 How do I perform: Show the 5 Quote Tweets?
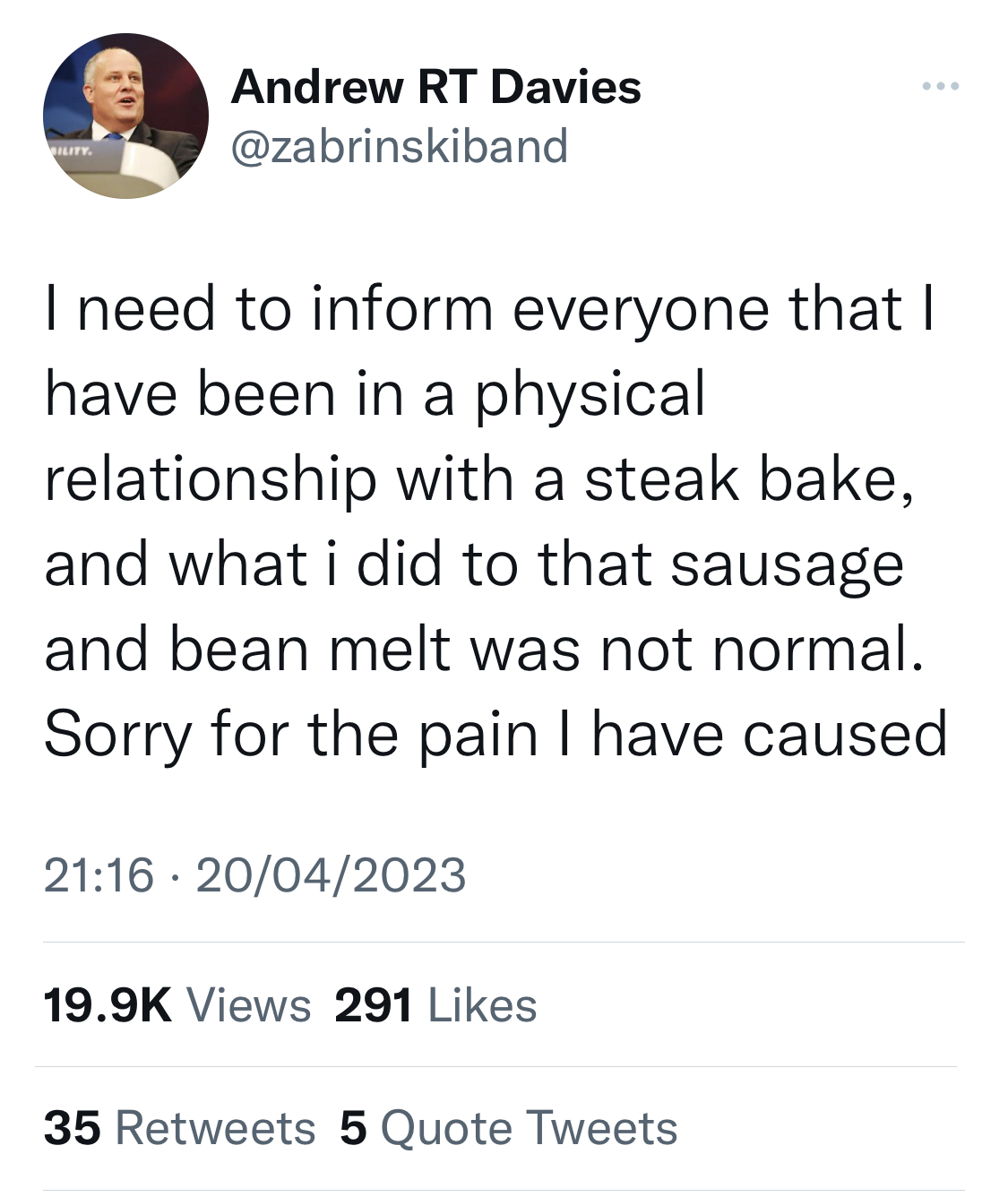(509, 1128)
